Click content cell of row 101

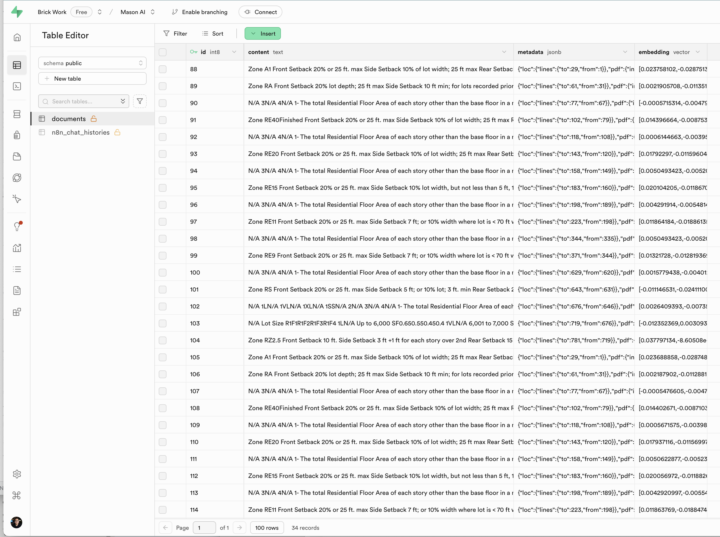(x=380, y=289)
